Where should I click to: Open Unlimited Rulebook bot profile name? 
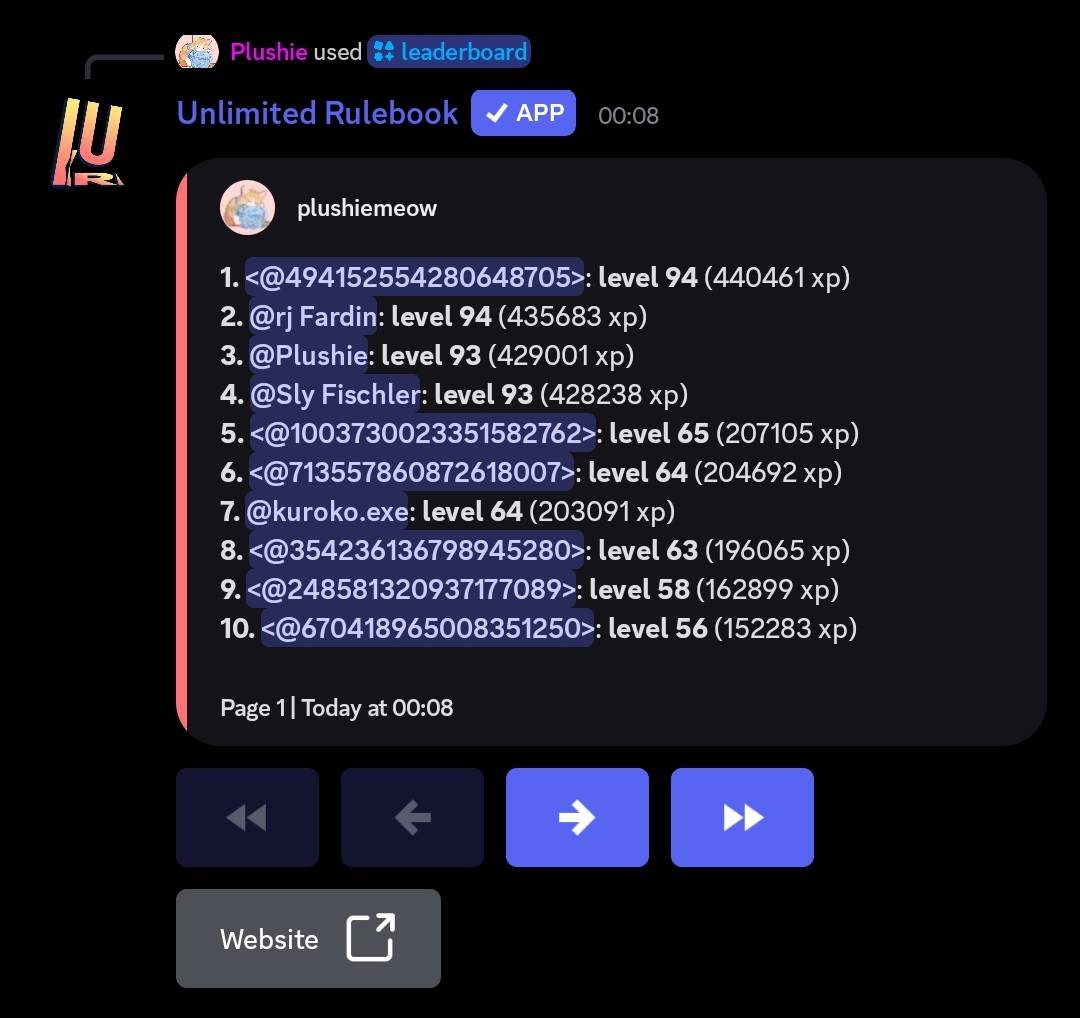(x=318, y=113)
